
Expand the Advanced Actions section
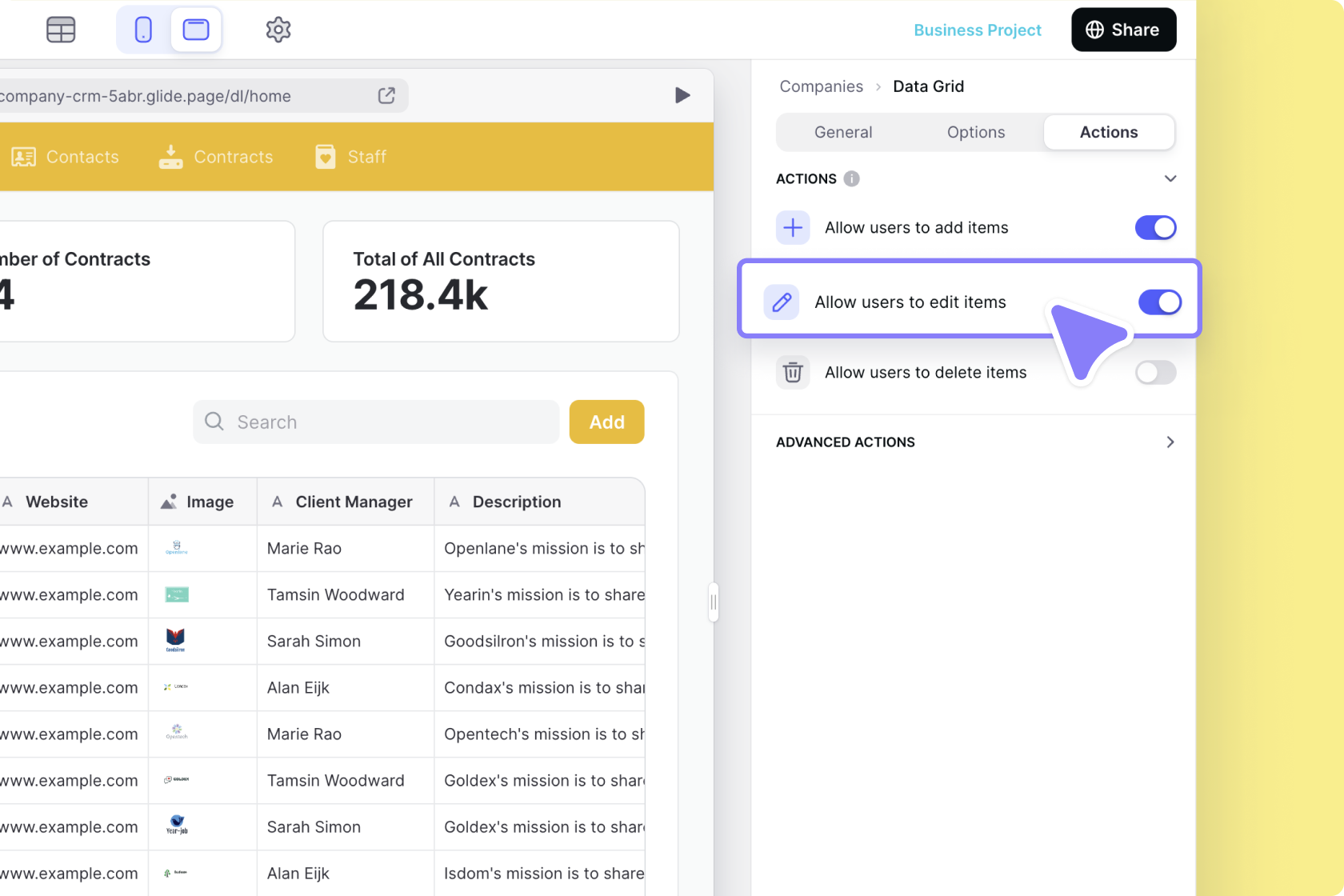pos(1170,442)
